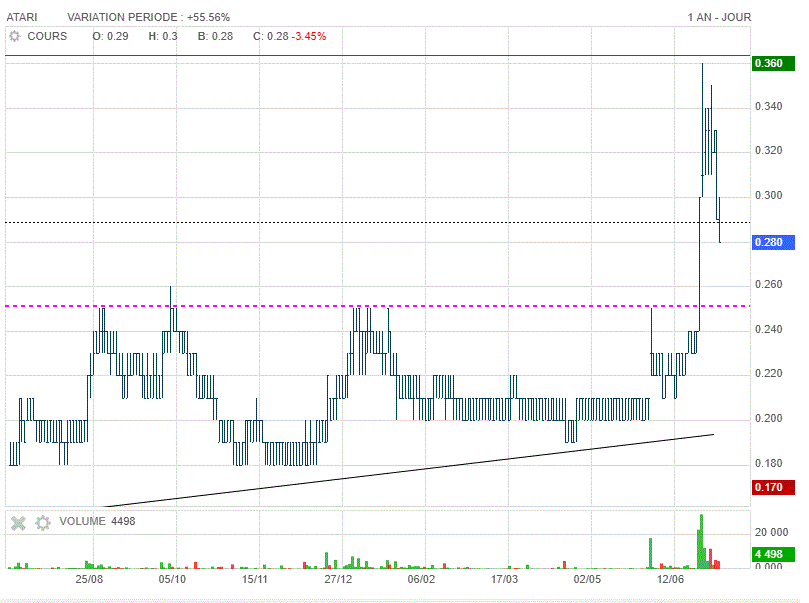This screenshot has width=809, height=603.
Task: Select the blue 0.280 current price label
Action: tap(773, 242)
